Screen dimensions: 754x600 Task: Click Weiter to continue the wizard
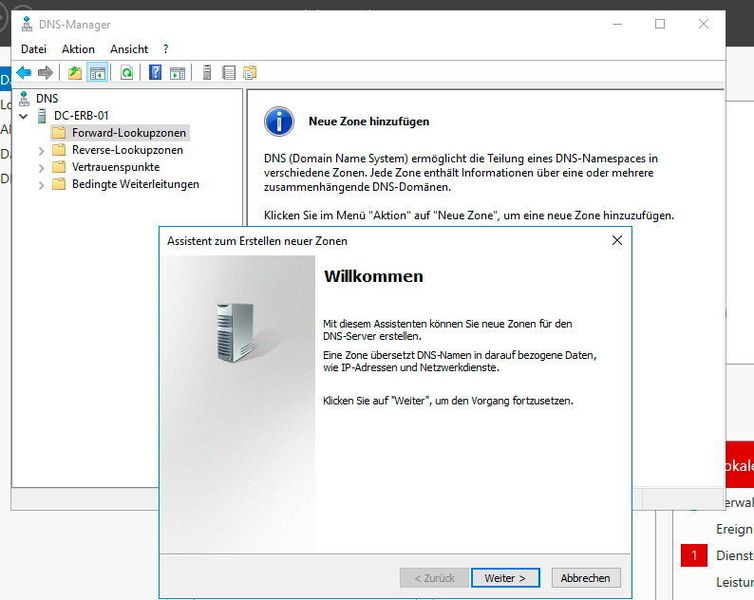point(505,578)
